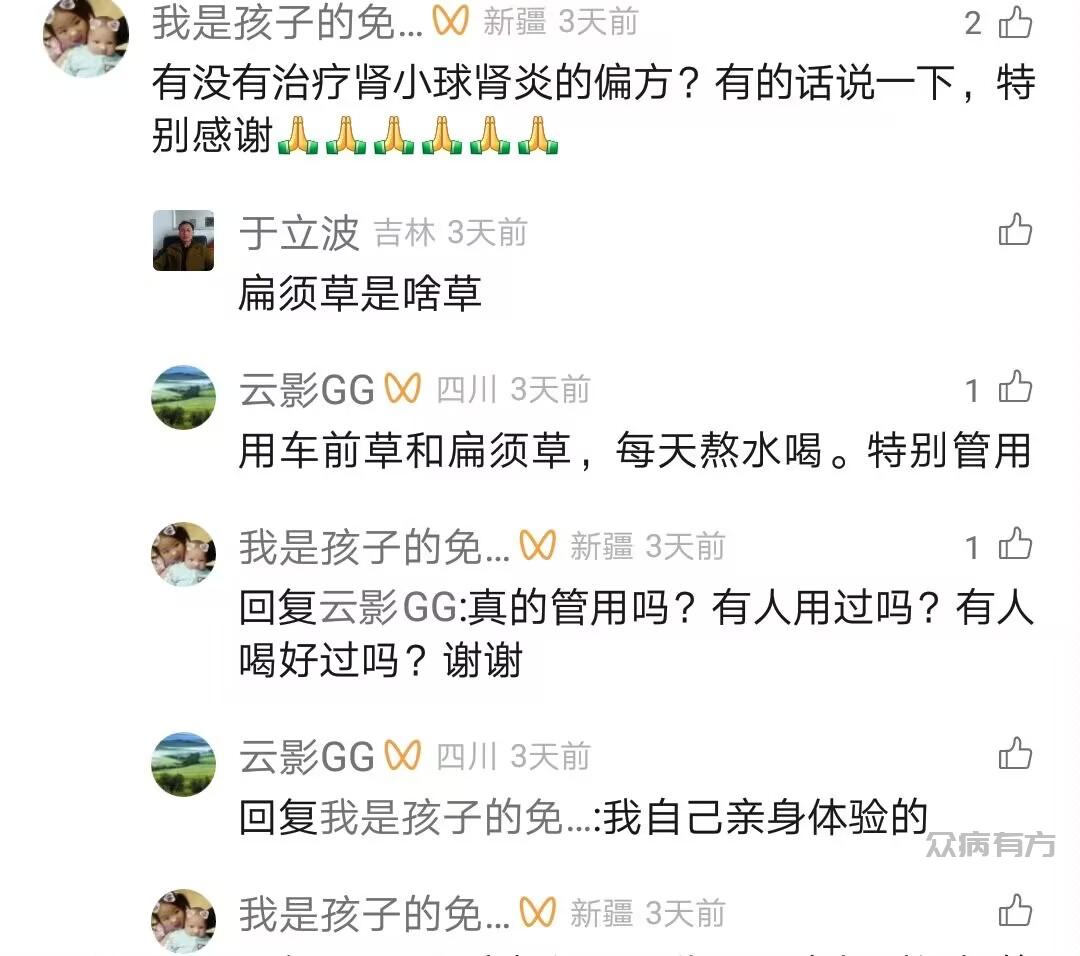Like 于立波's comment about 扁须草
The width and height of the screenshot is (1080, 956).
[1015, 229]
